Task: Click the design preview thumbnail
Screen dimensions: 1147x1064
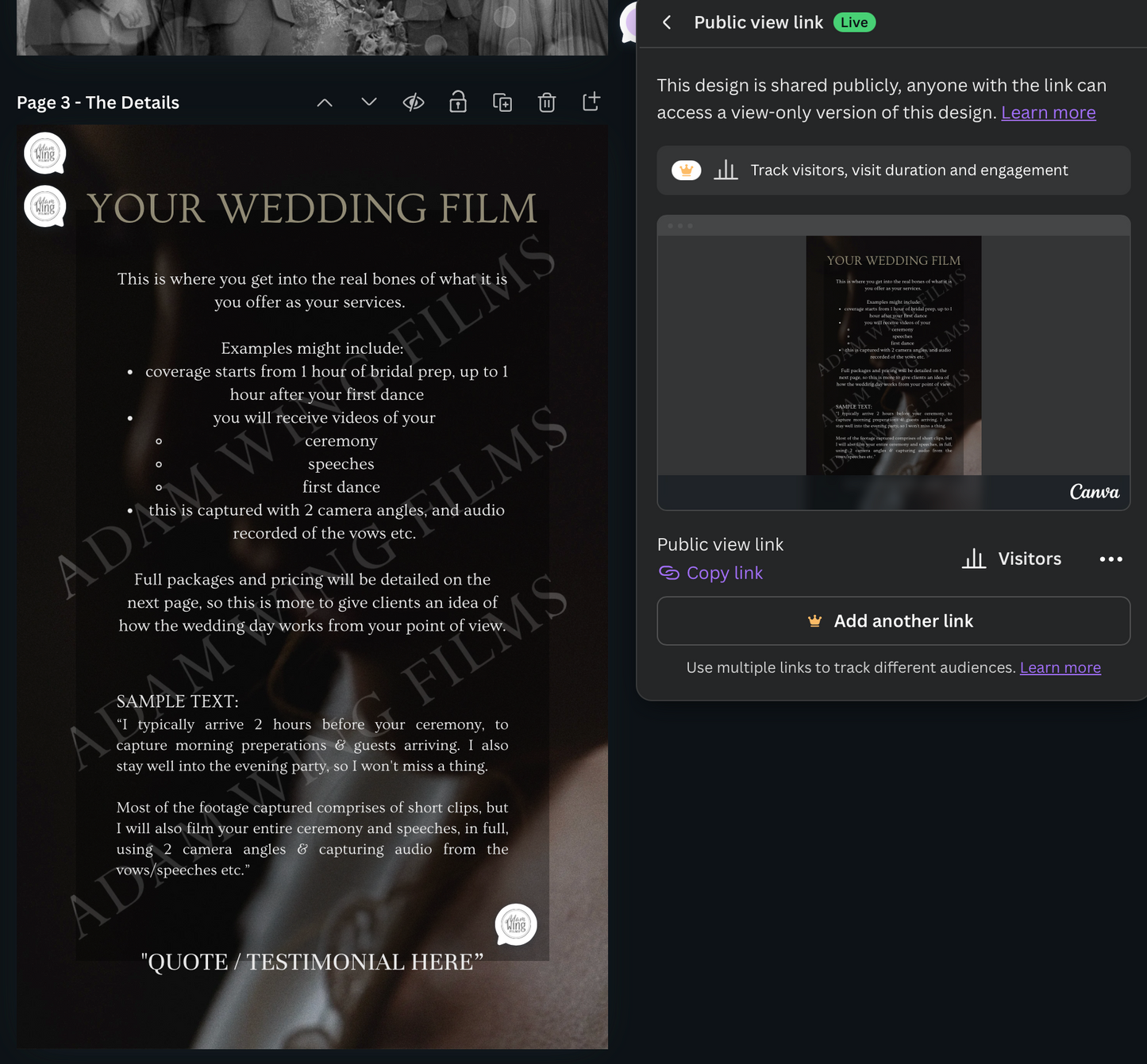Action: [893, 355]
